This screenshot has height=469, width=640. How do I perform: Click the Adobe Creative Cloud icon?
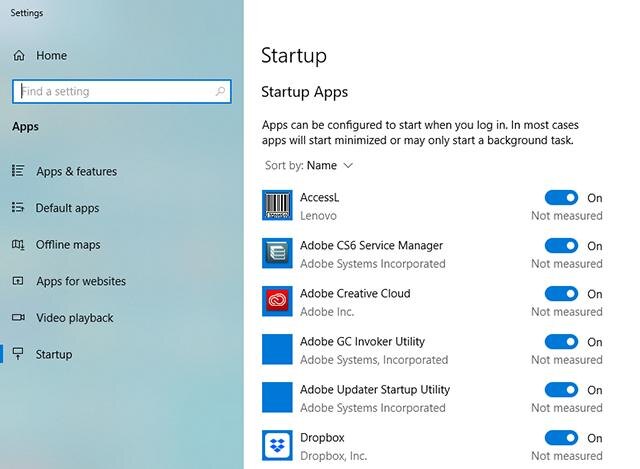[277, 301]
